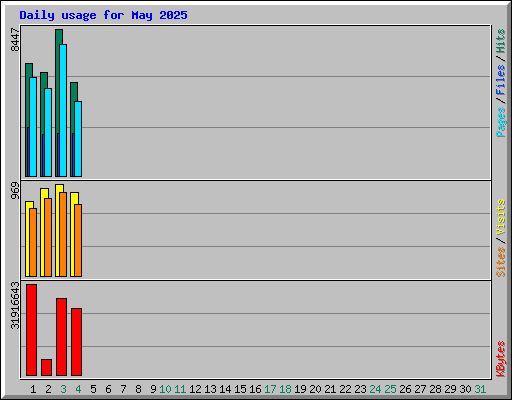
Task: Select day 5 on the axis
Action: (x=93, y=389)
